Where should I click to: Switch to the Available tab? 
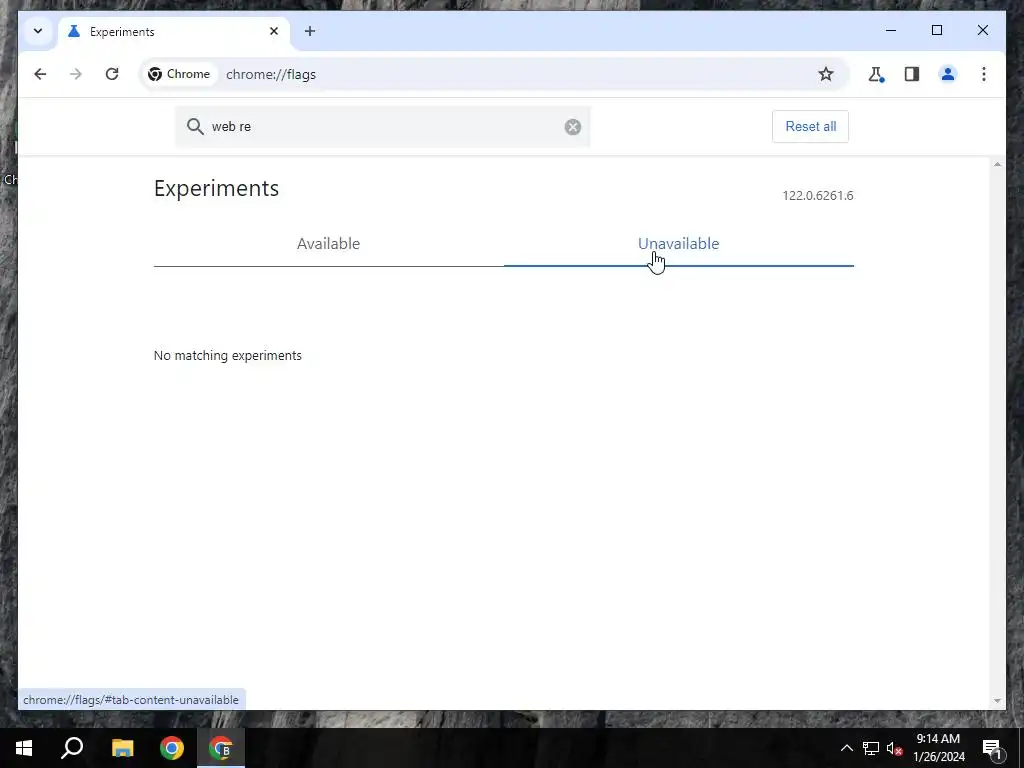328,244
